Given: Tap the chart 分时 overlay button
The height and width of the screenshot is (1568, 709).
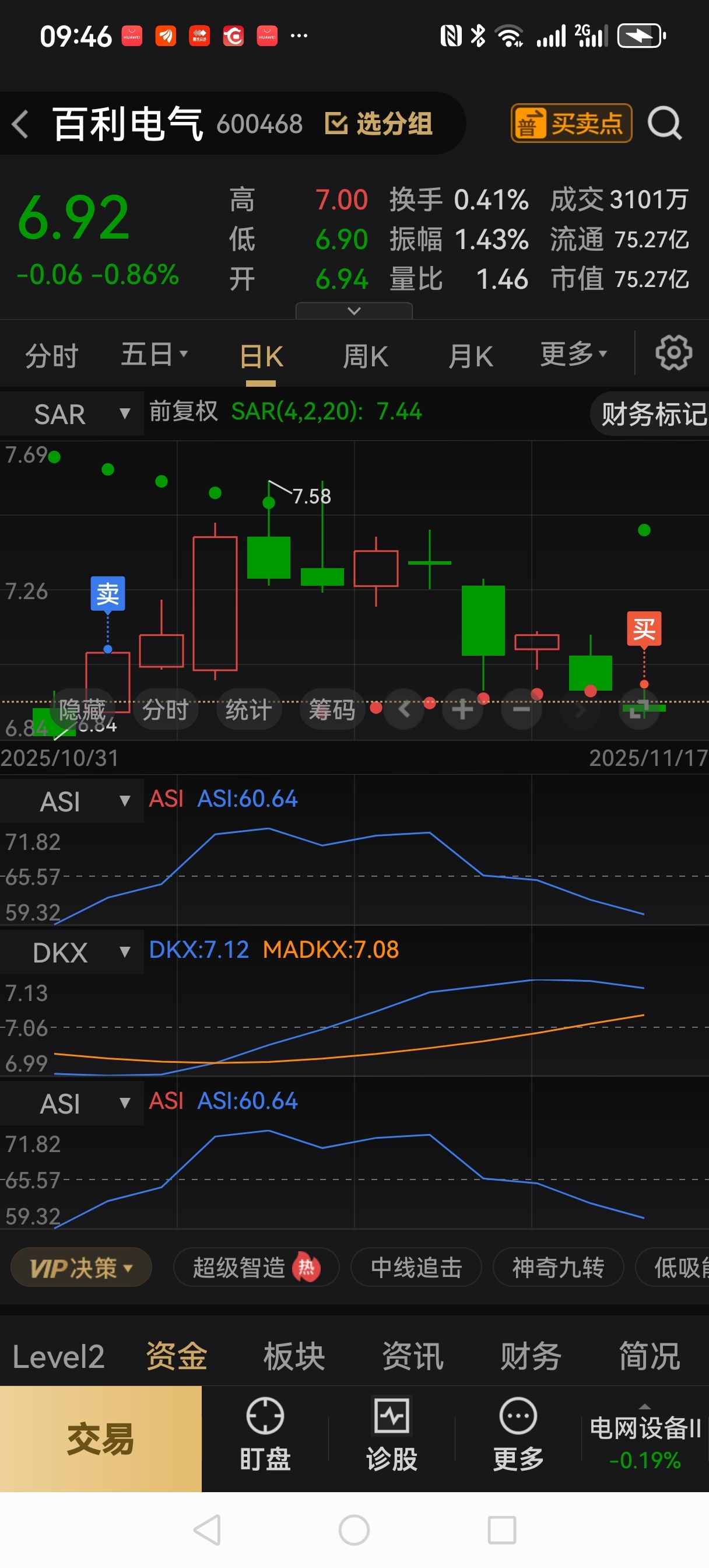Looking at the screenshot, I should (166, 709).
